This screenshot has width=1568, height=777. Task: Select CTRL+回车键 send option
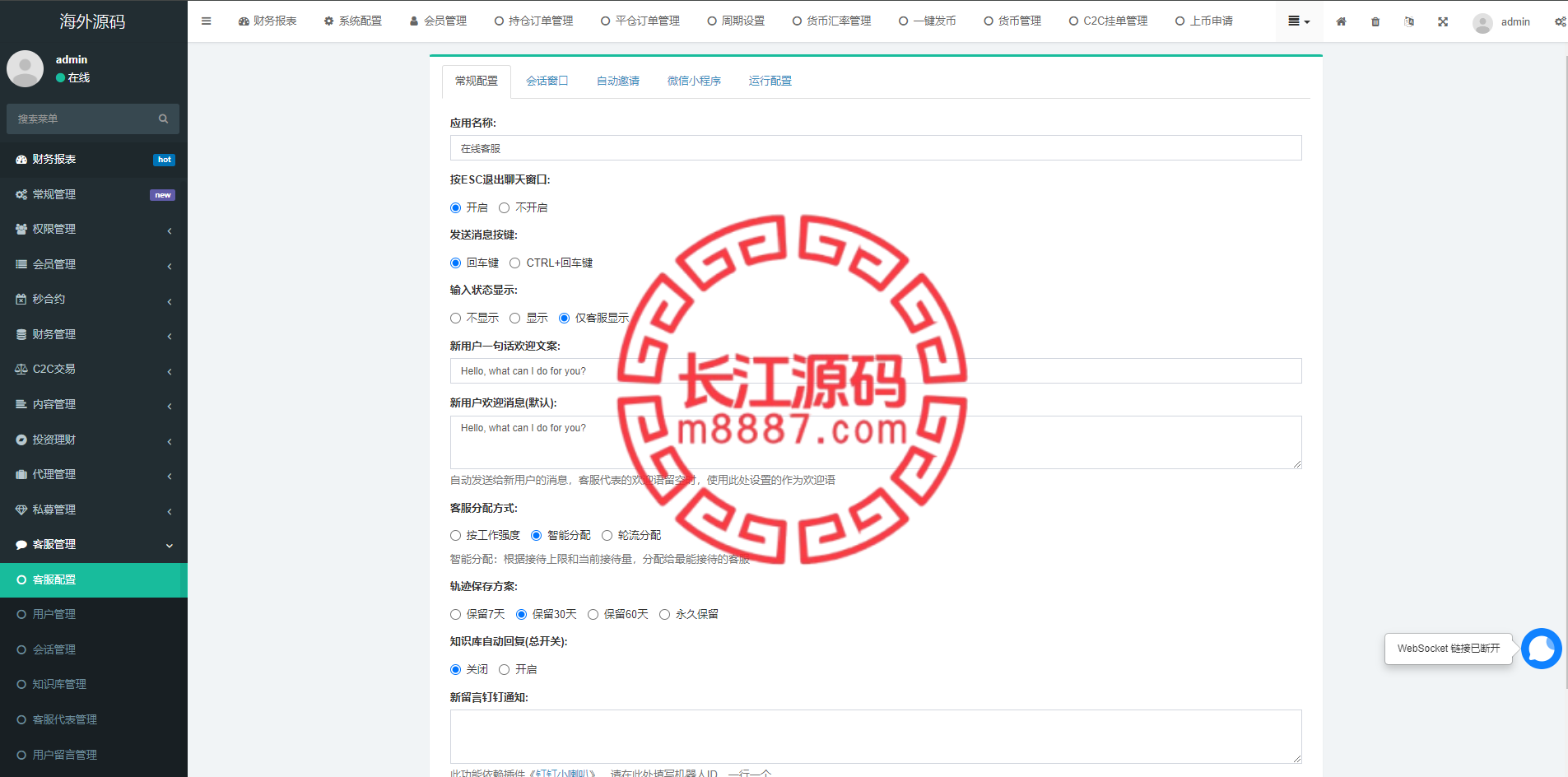pyautogui.click(x=515, y=263)
